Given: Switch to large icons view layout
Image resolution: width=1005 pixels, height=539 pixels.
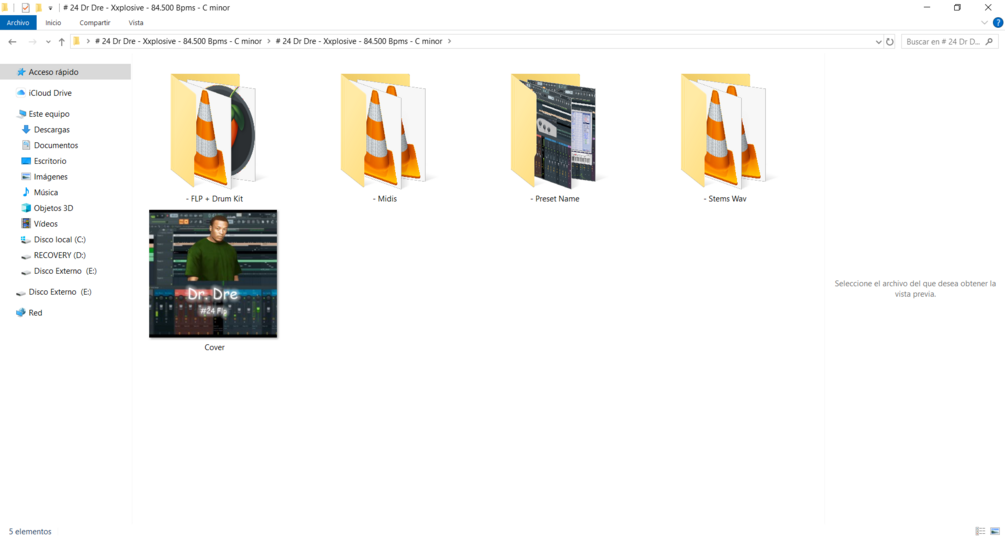Looking at the screenshot, I should coord(995,531).
